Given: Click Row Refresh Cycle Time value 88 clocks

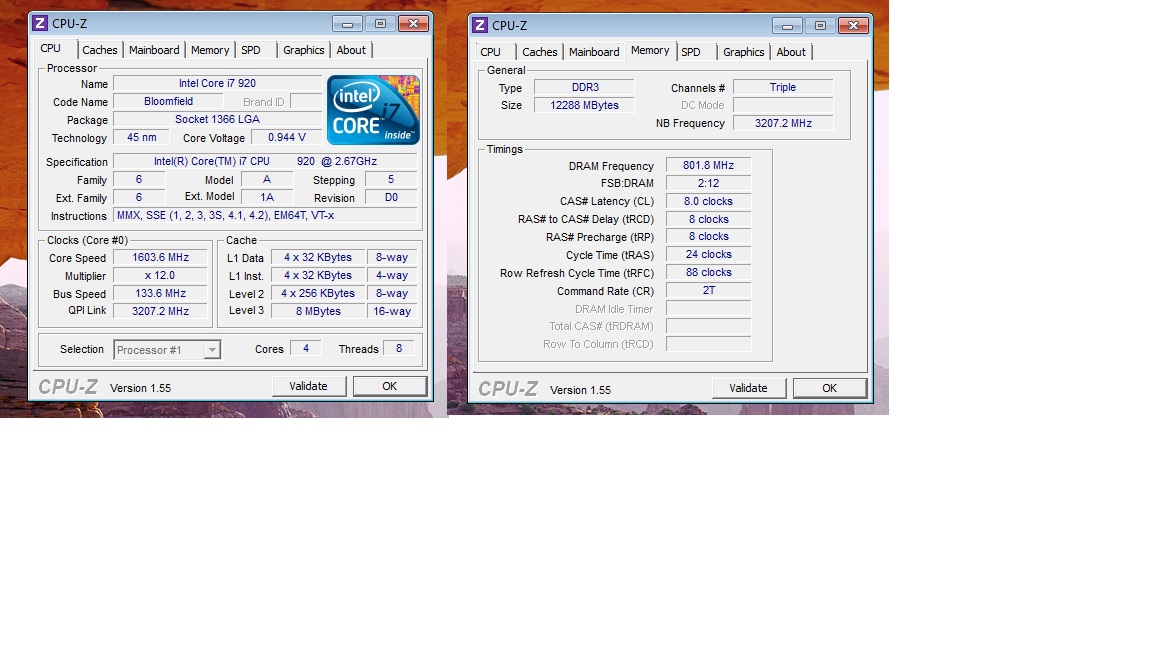Looking at the screenshot, I should tap(708, 273).
